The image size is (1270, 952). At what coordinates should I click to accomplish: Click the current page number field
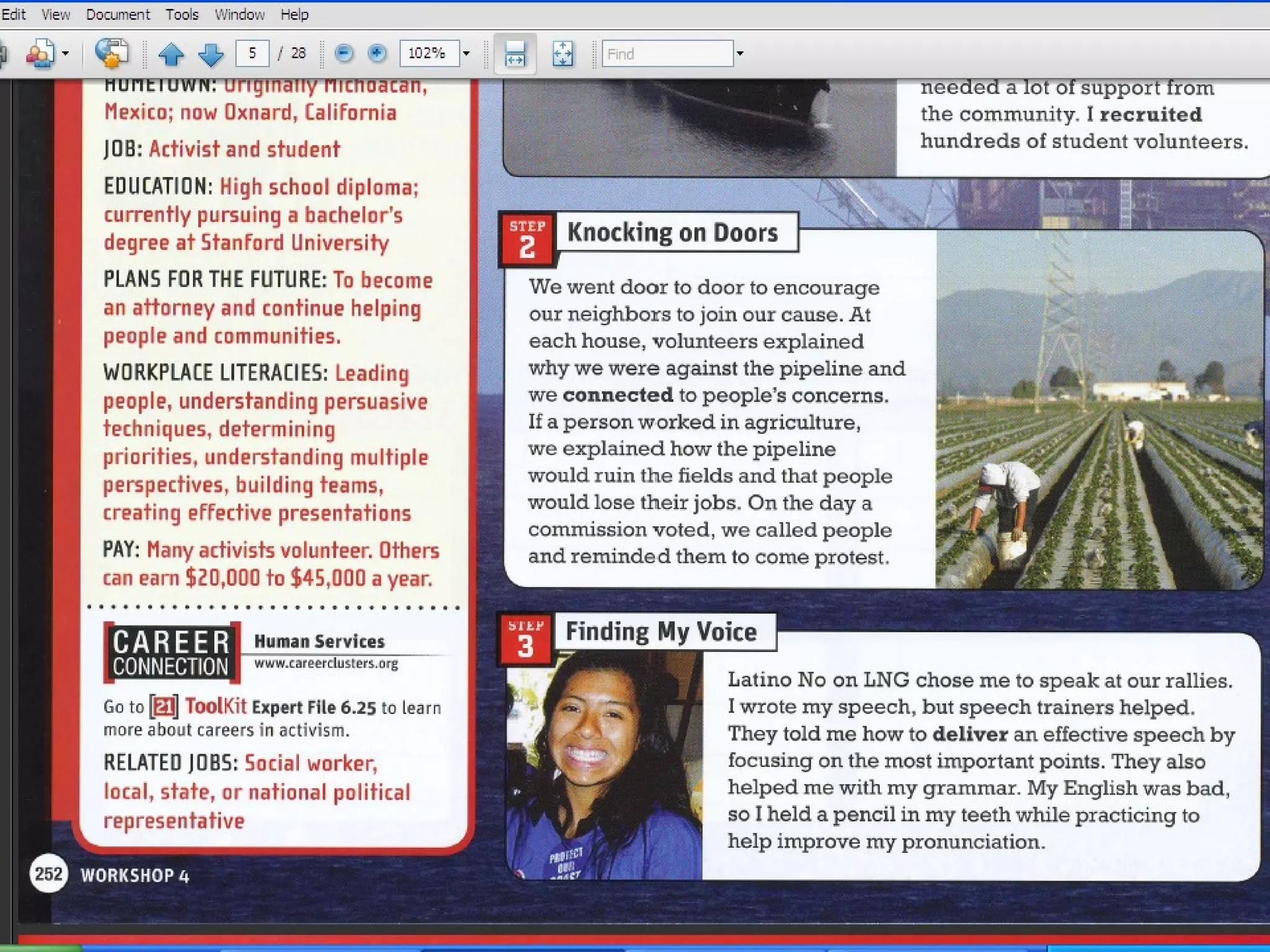(252, 54)
